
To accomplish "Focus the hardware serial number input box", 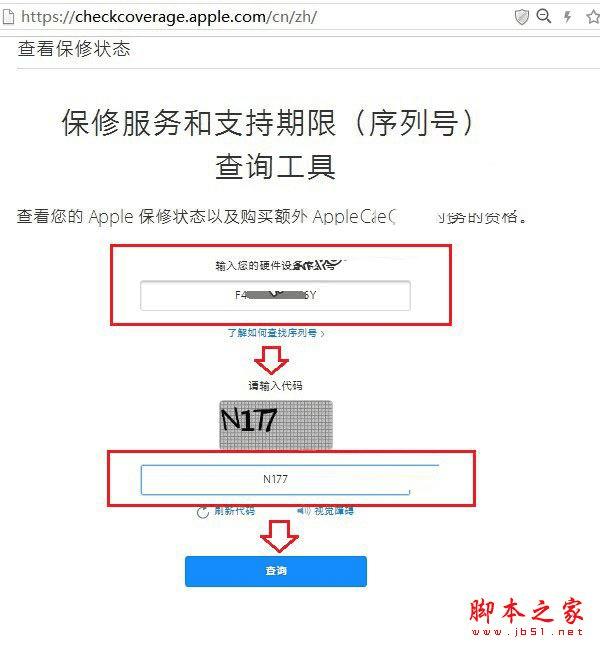I will pyautogui.click(x=275, y=295).
